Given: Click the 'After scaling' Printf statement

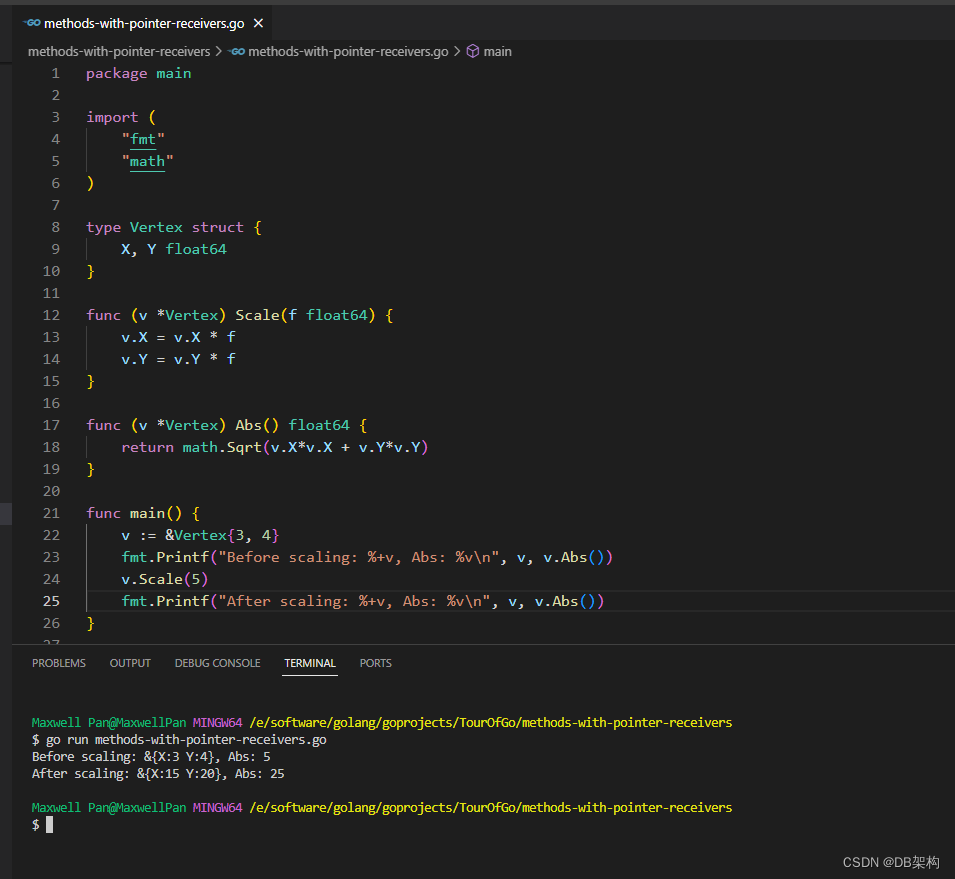Looking at the screenshot, I should (x=362, y=601).
